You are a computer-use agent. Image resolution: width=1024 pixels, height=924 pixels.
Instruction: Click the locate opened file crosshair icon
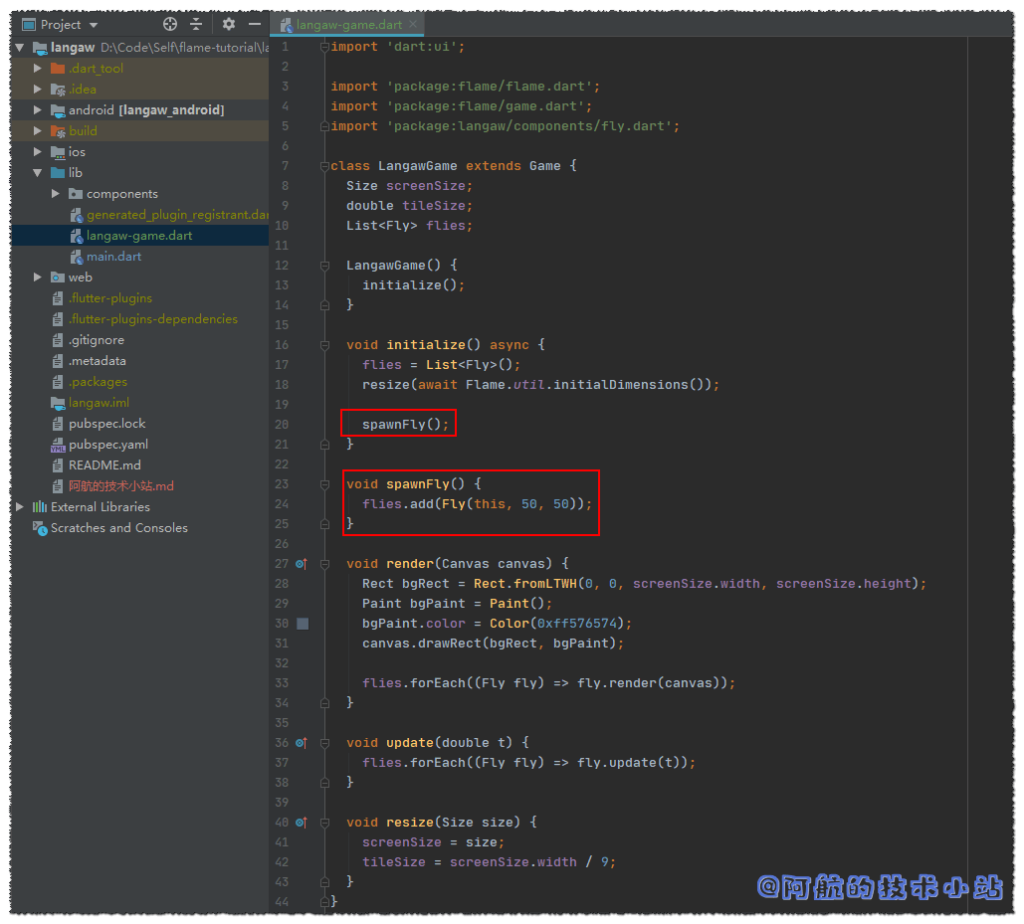170,24
